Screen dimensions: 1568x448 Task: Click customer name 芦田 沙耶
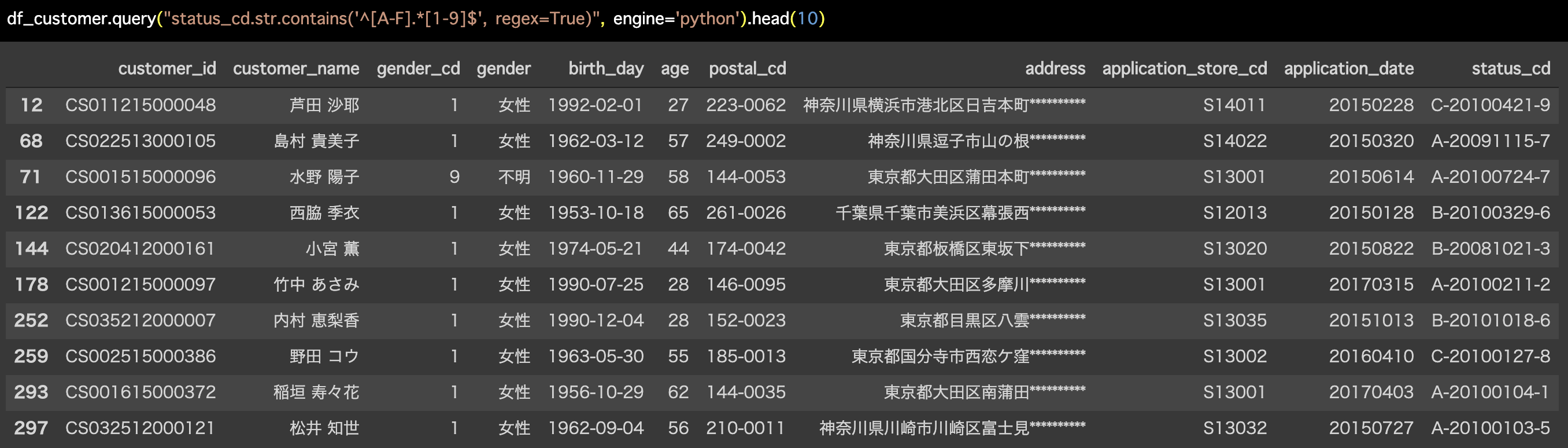pyautogui.click(x=324, y=105)
